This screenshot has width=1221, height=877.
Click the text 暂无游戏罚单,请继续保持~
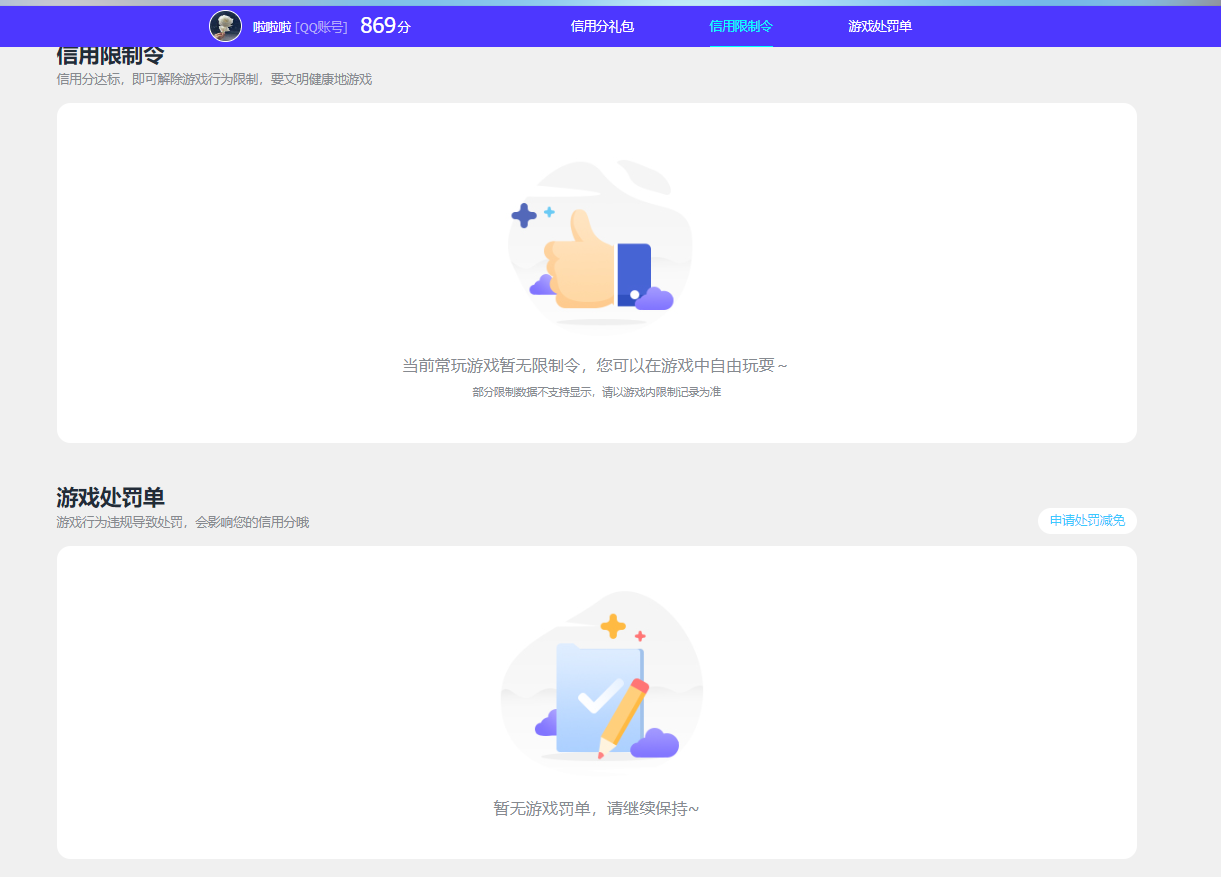click(596, 808)
